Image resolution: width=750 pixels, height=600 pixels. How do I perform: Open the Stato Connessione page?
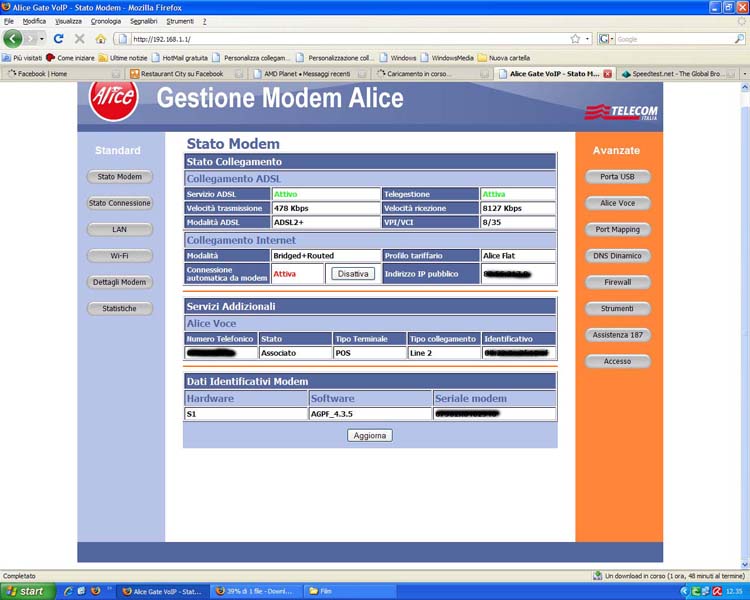click(120, 203)
